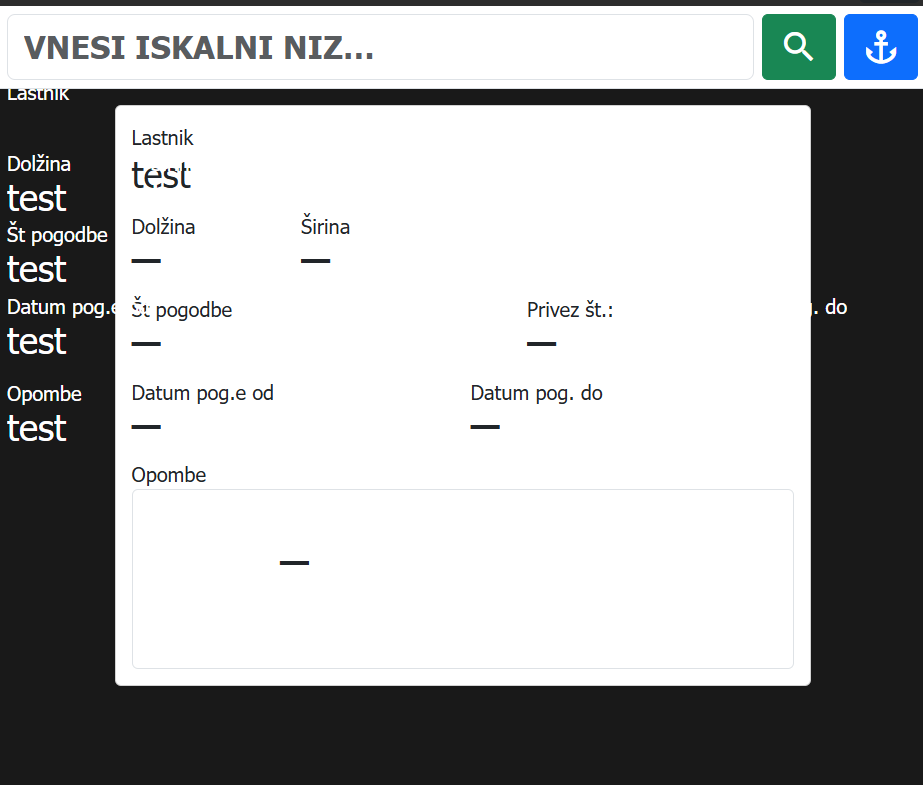Select the dash value under 'Privez št.:'
Screen dimensions: 923x785
(x=541, y=344)
